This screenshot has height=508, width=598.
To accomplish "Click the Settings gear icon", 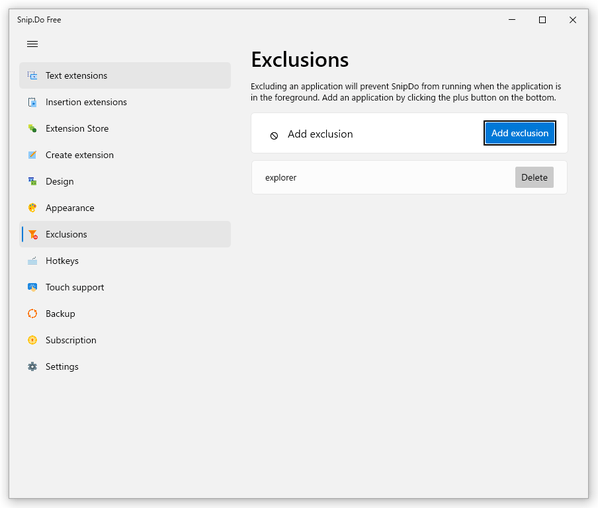I will coord(32,367).
